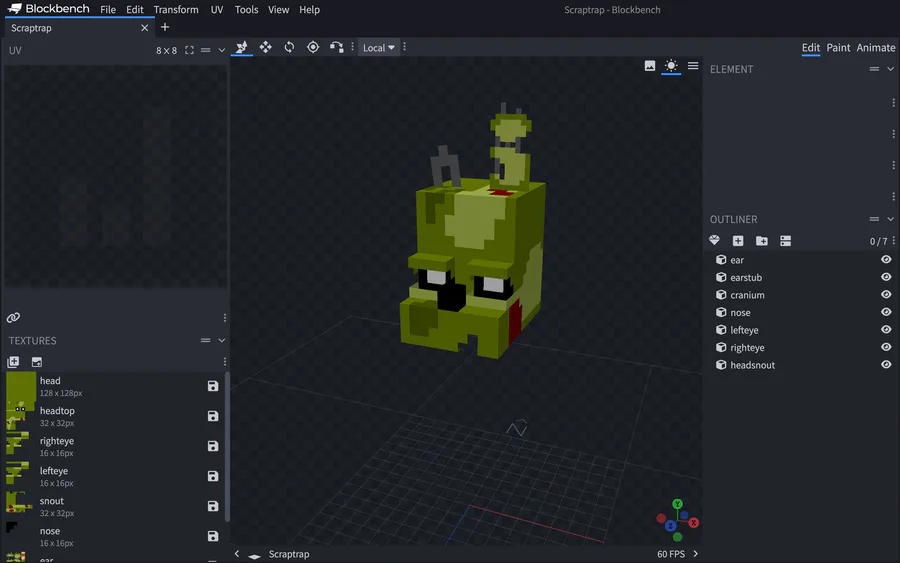
Task: Click the right arrow beside 60 FPS
Action: tap(696, 554)
